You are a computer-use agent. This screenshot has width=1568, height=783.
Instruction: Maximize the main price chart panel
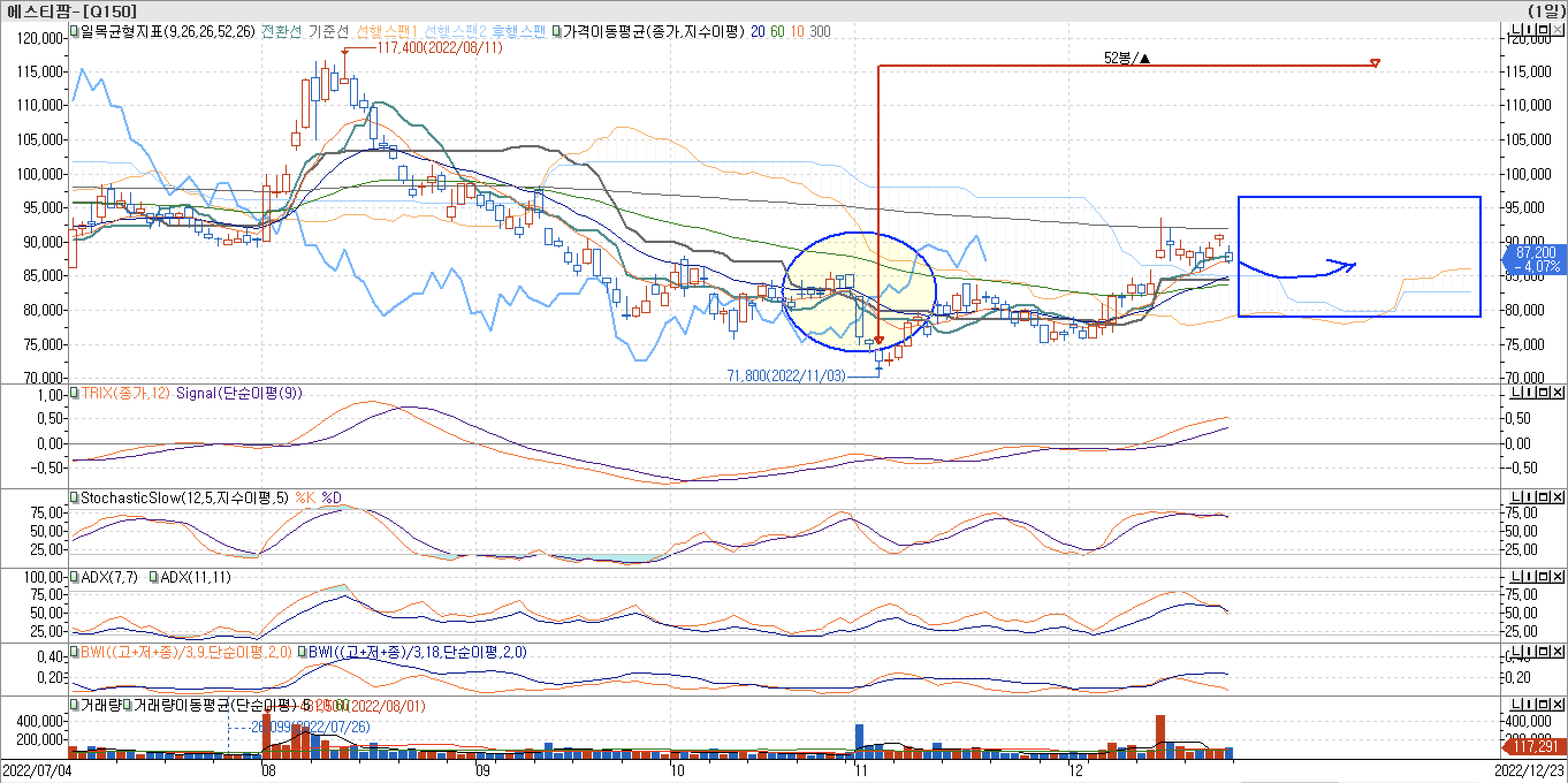tap(1544, 30)
